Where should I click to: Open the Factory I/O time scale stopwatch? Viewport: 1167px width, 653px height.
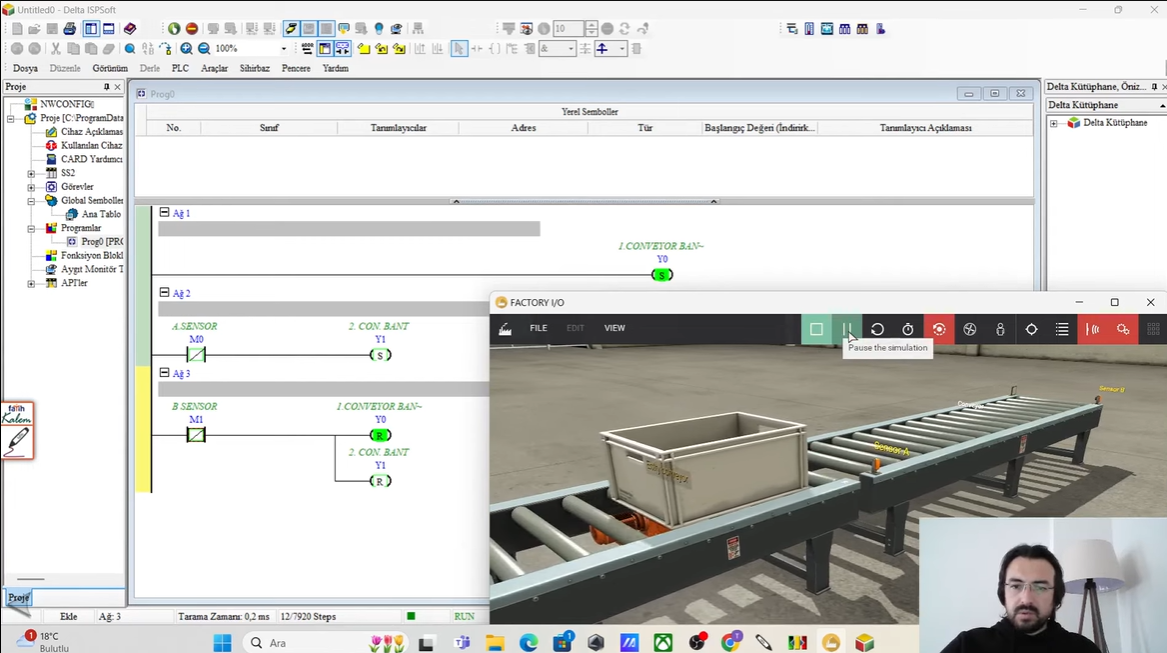pos(908,329)
